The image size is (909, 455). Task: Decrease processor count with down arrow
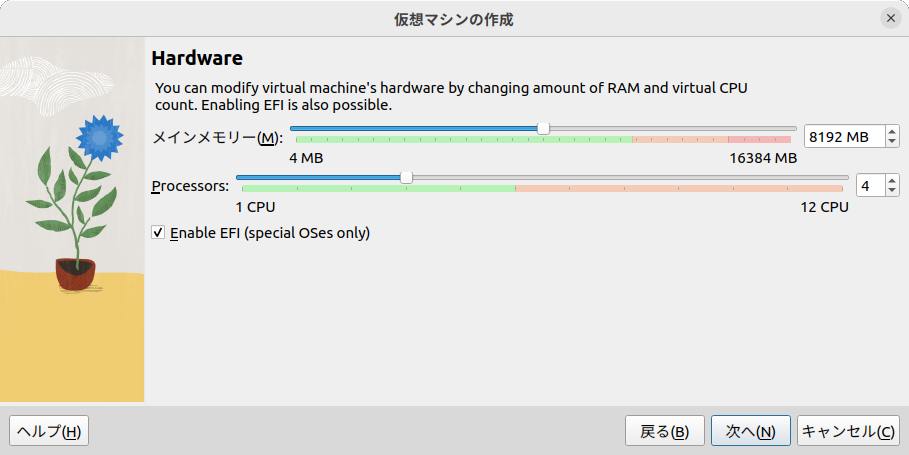pos(892,191)
